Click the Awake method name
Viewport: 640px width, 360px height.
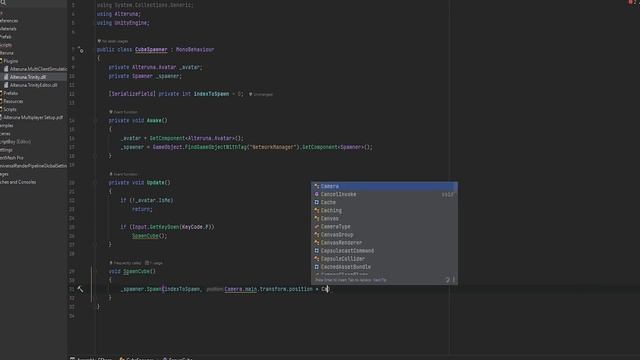tap(154, 120)
